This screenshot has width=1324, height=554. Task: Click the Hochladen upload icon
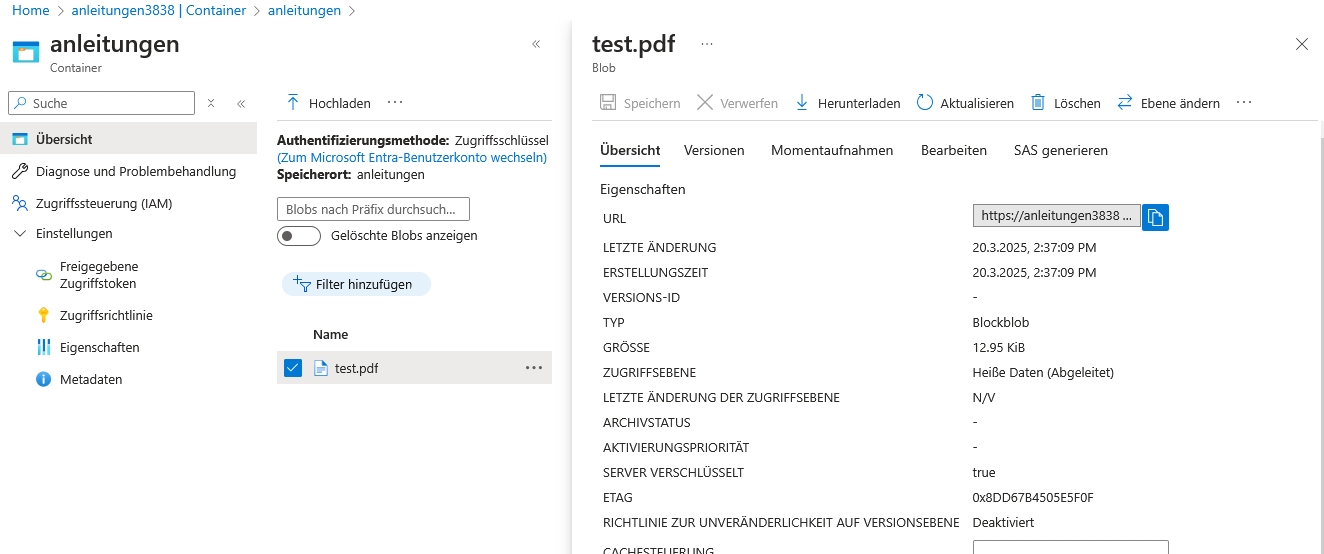click(293, 103)
